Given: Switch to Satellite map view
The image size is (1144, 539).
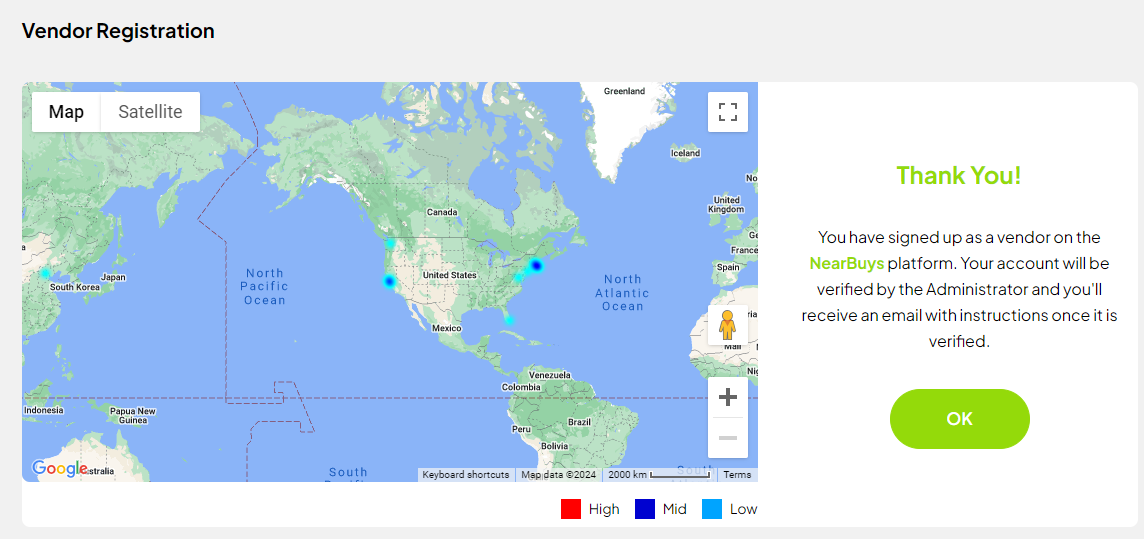Looking at the screenshot, I should pyautogui.click(x=150, y=112).
